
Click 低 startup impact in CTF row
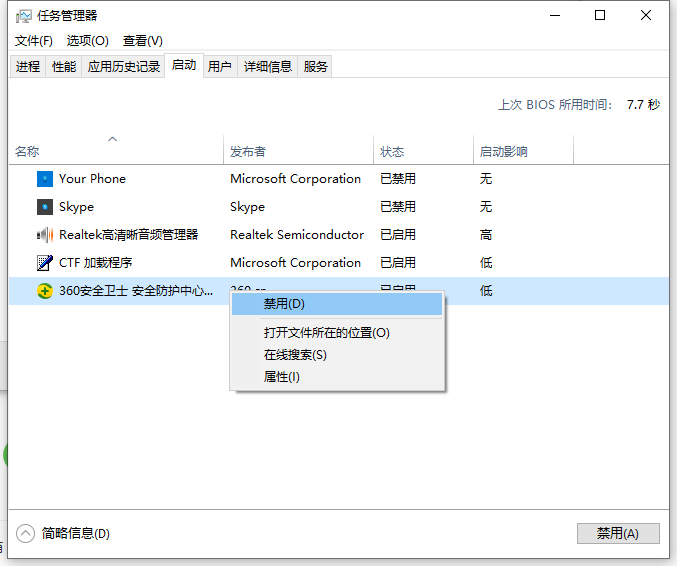pyautogui.click(x=486, y=262)
